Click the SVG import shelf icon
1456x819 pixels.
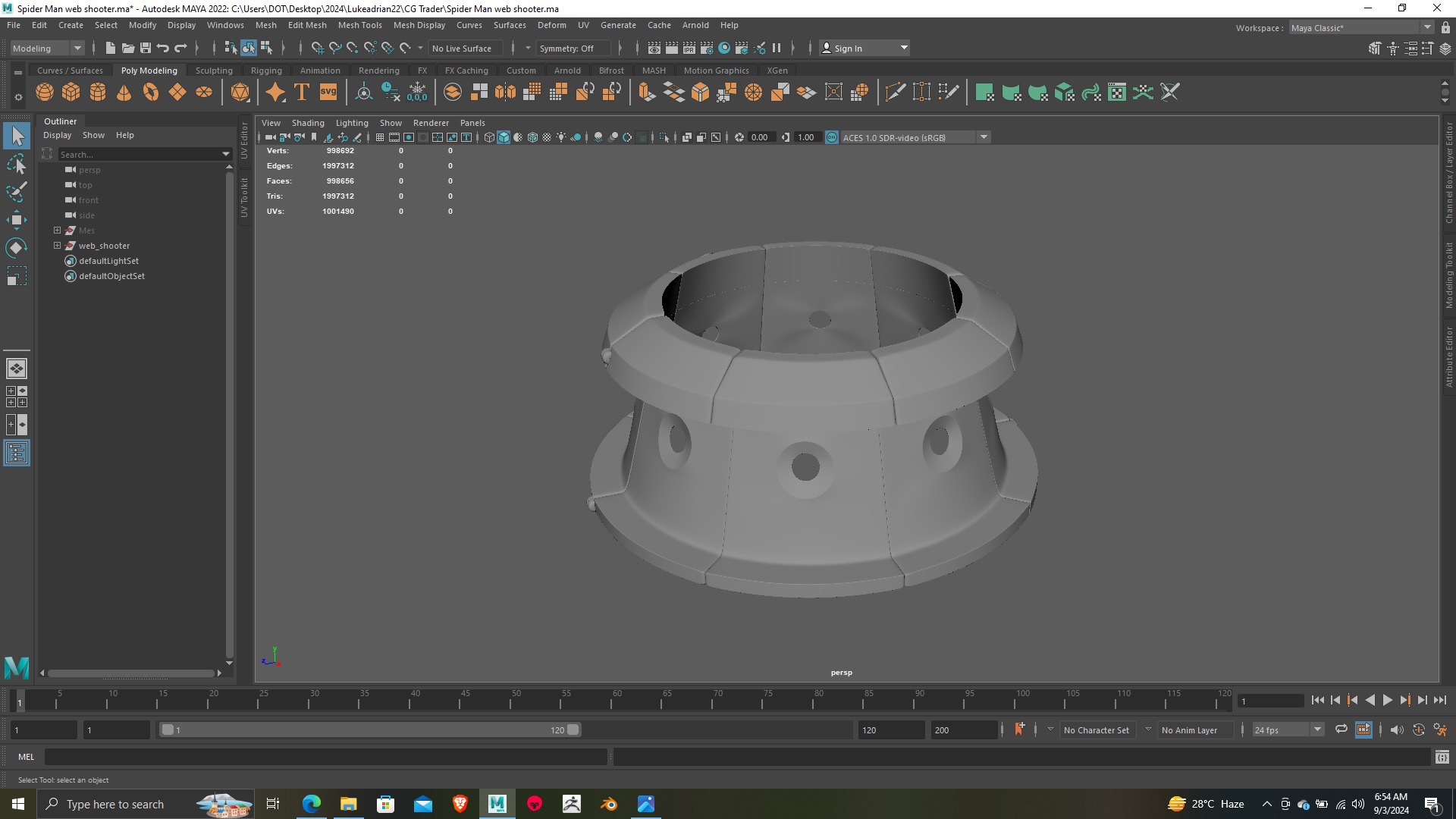(328, 93)
